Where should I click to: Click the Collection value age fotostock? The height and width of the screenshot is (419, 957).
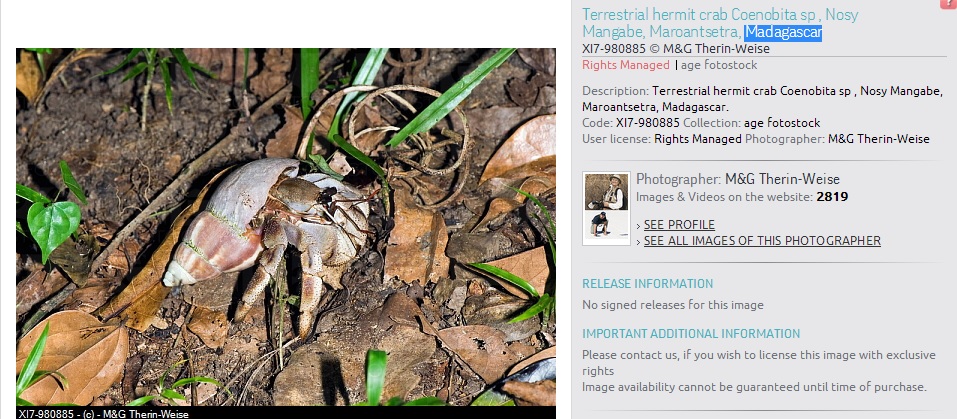point(782,123)
